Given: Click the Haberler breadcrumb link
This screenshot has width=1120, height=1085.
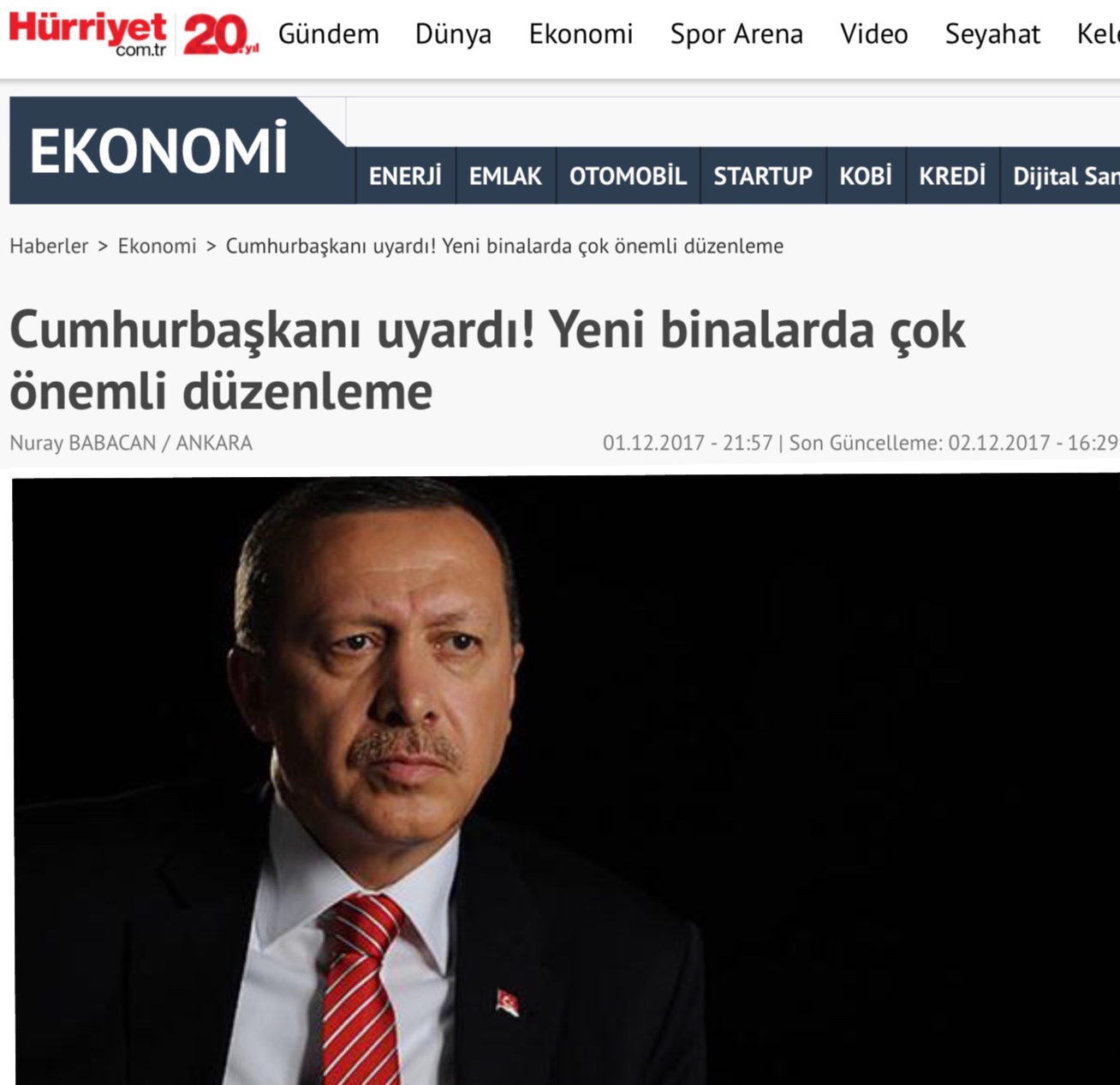Looking at the screenshot, I should point(49,246).
